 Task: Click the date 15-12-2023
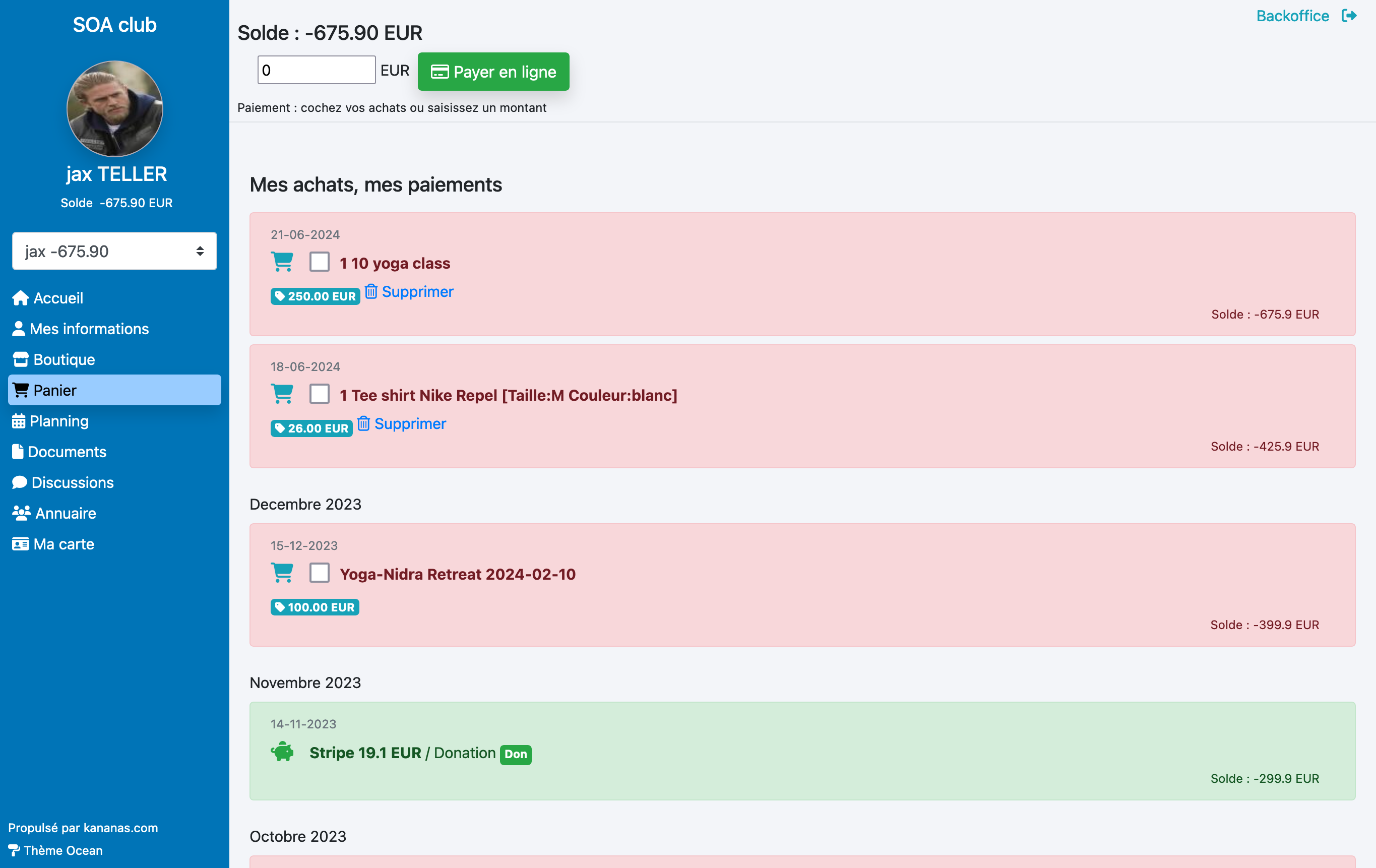click(x=304, y=546)
